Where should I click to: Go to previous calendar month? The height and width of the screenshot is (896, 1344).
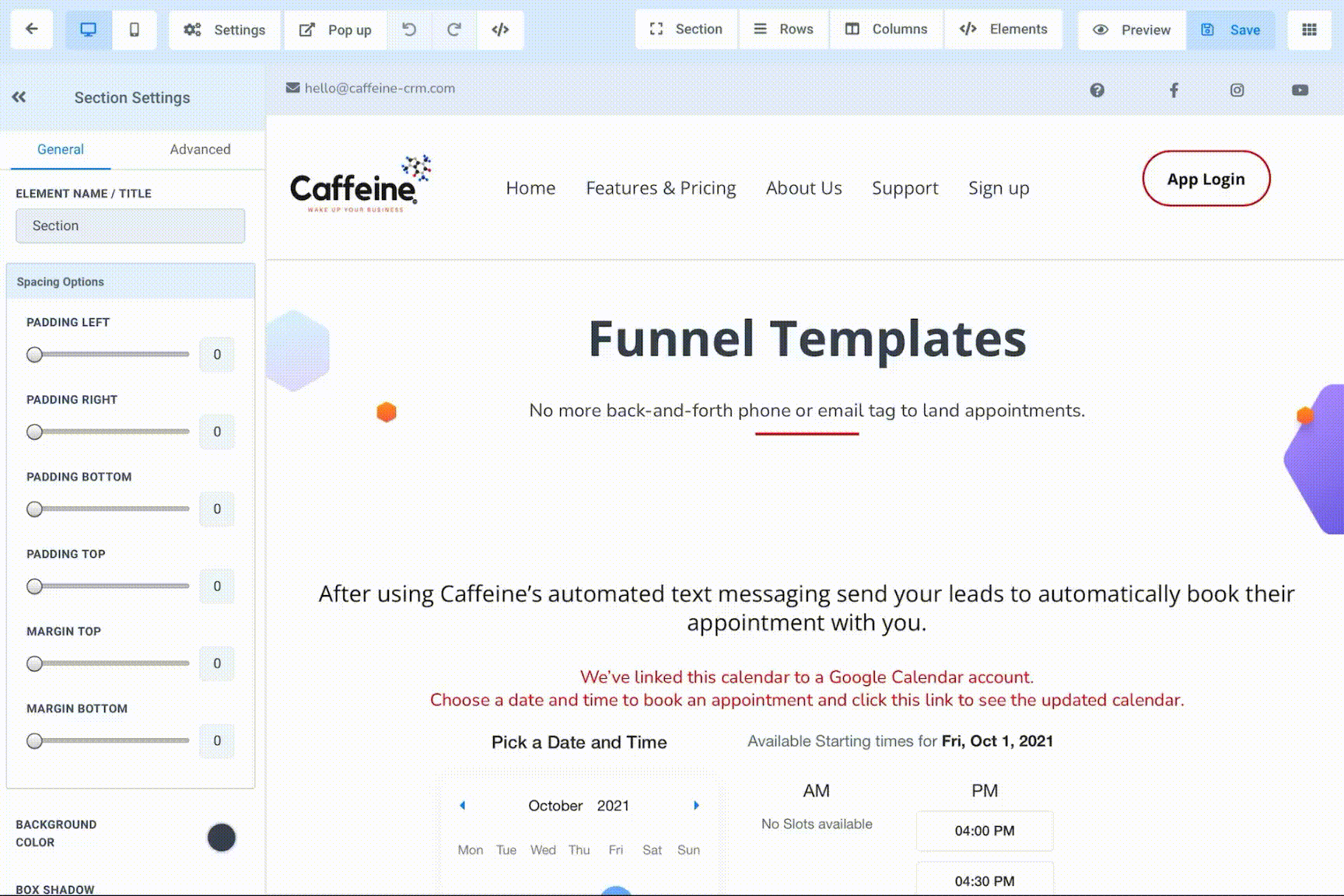[x=462, y=805]
